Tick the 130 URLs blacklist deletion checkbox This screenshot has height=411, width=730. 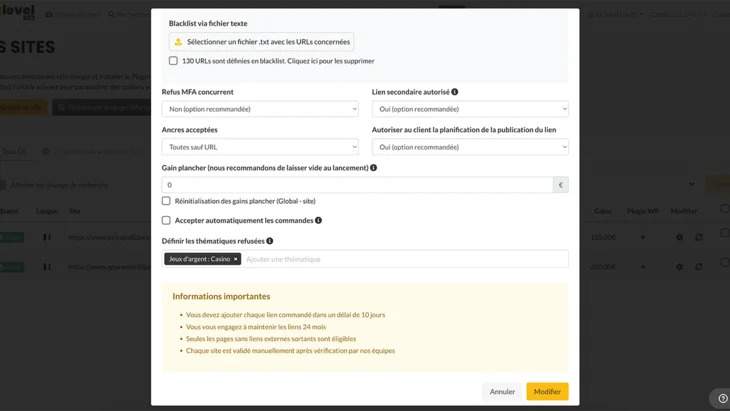(x=173, y=61)
